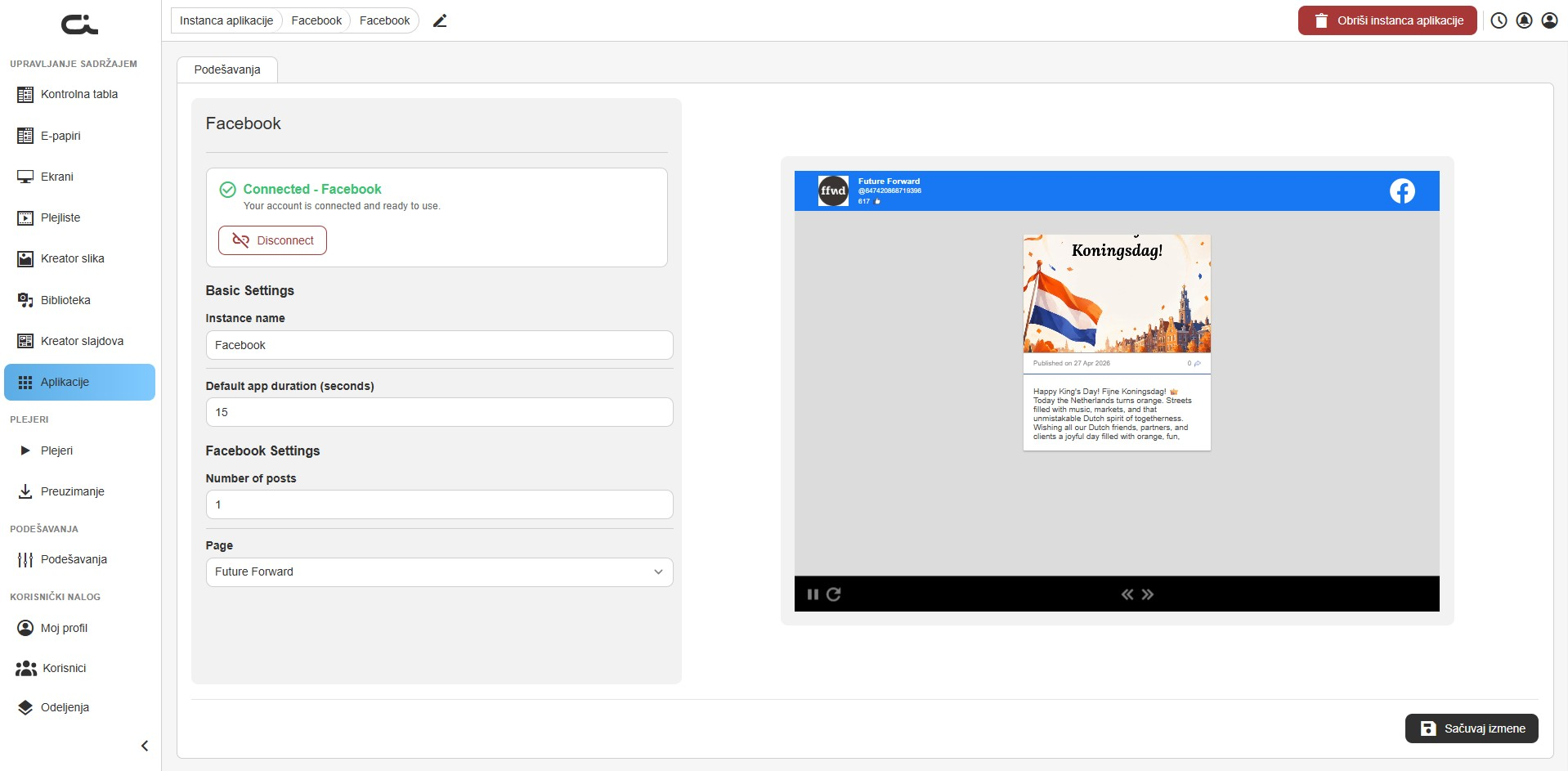Viewport: 1568px width, 771px height.
Task: Select Aplikacije in the sidebar
Action: click(x=79, y=383)
